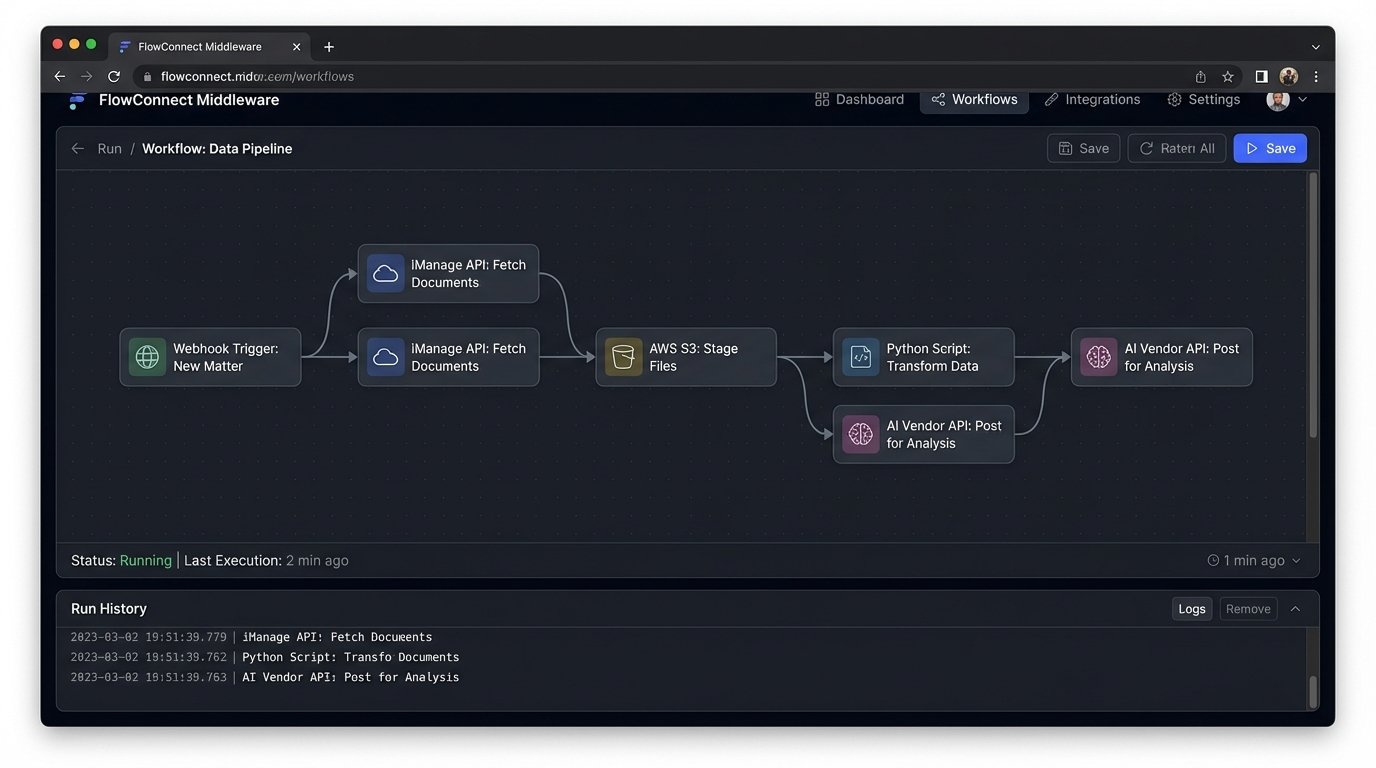
Task: Click the FlowConnect Middleware logo icon
Action: pos(78,99)
